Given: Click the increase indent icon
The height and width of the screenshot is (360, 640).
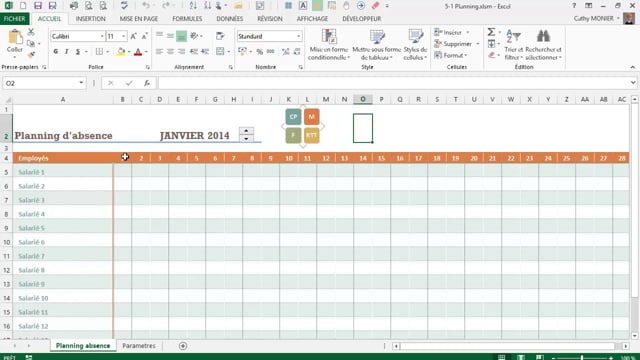Looking at the screenshot, I should [205, 51].
